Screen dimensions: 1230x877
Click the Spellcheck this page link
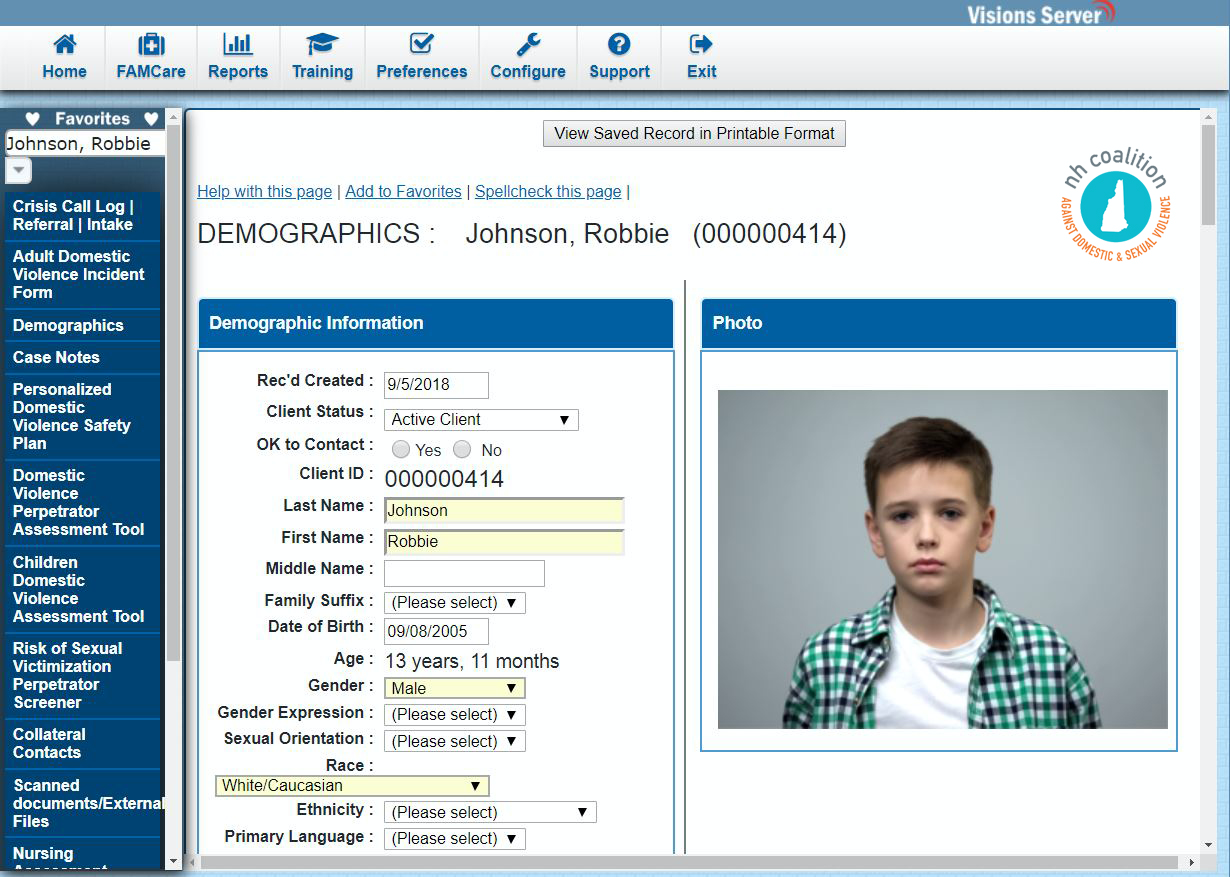tap(548, 191)
